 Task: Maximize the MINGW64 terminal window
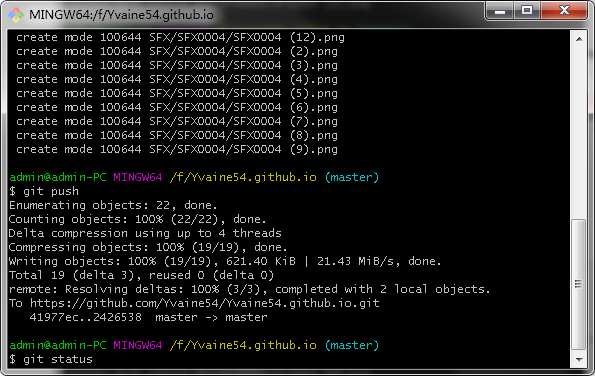point(527,11)
